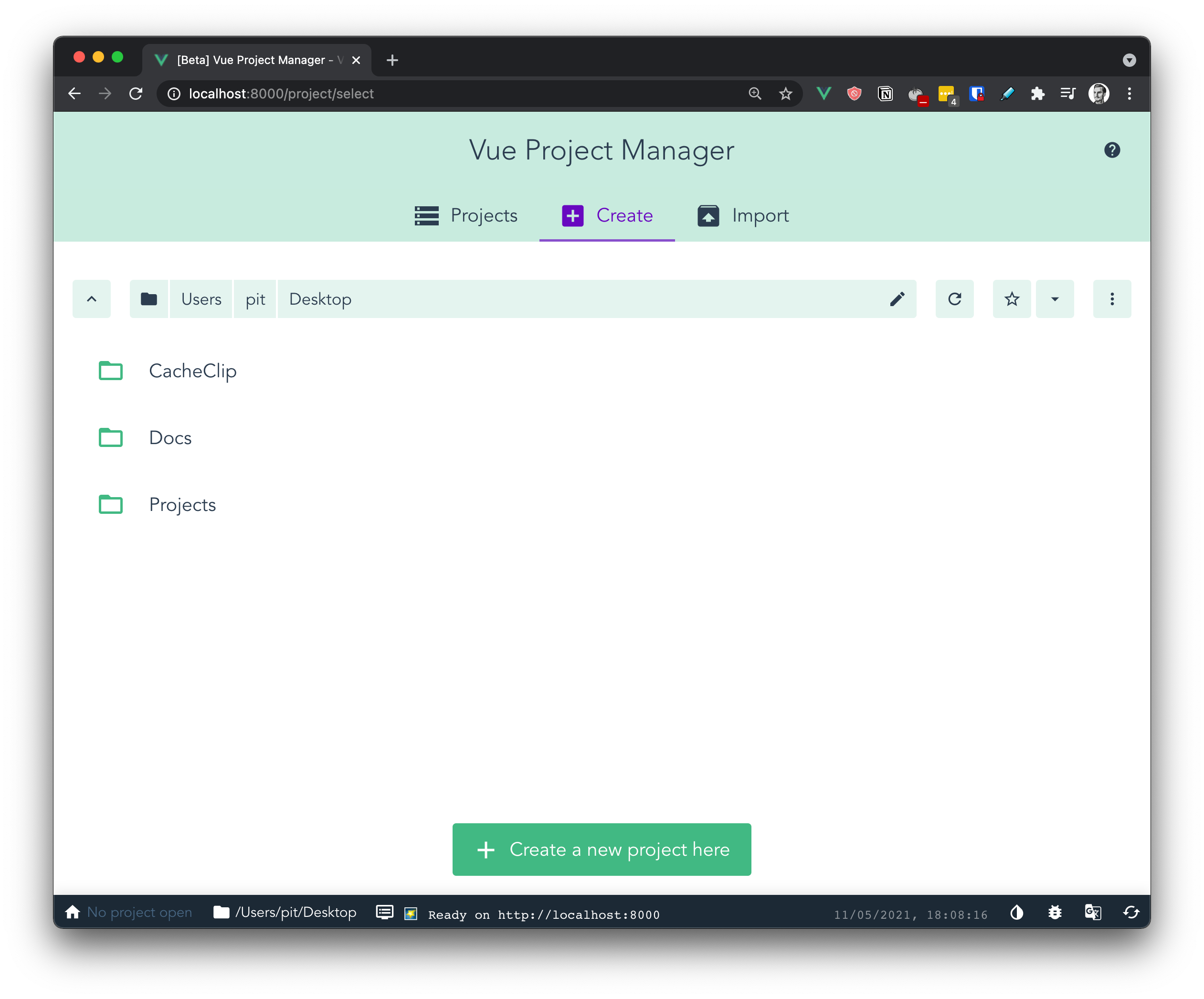
Task: Open the browser profile avatar
Action: coord(1098,94)
